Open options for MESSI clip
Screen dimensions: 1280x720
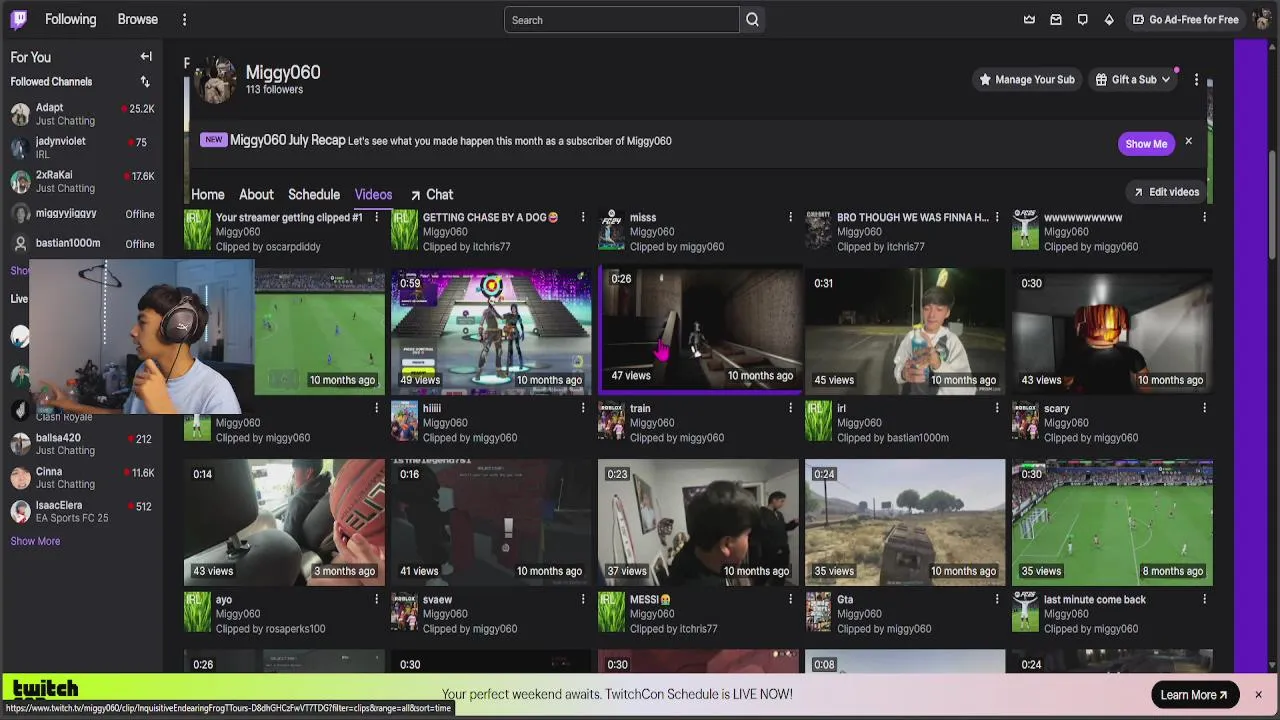coord(790,599)
